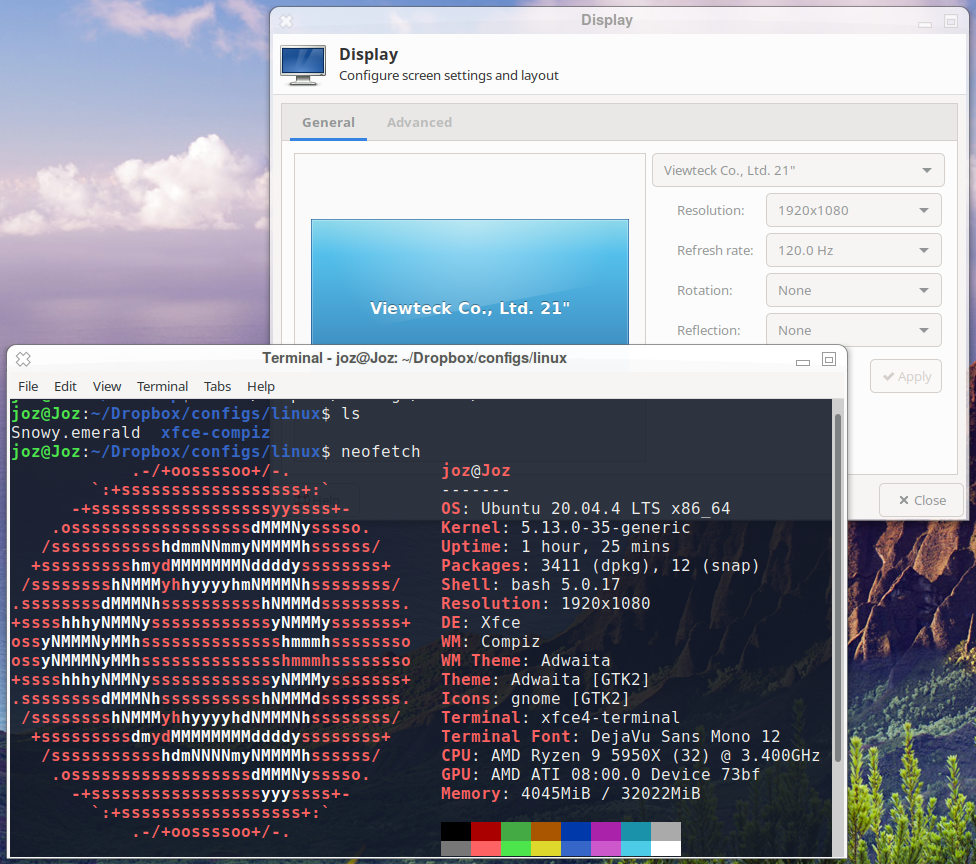Open the Terminal File menu

pyautogui.click(x=28, y=387)
